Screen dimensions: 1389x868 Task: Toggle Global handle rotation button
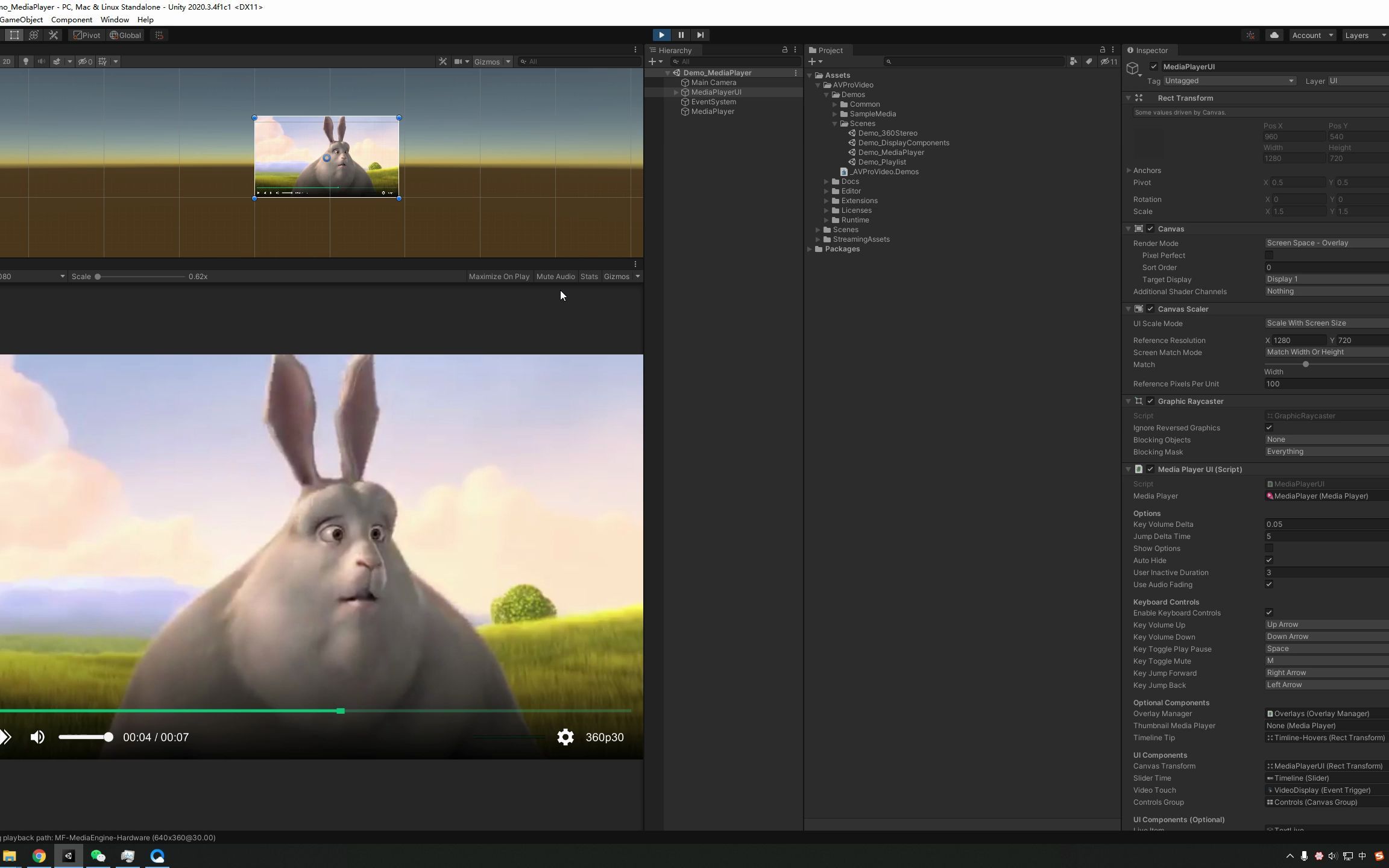[125, 35]
